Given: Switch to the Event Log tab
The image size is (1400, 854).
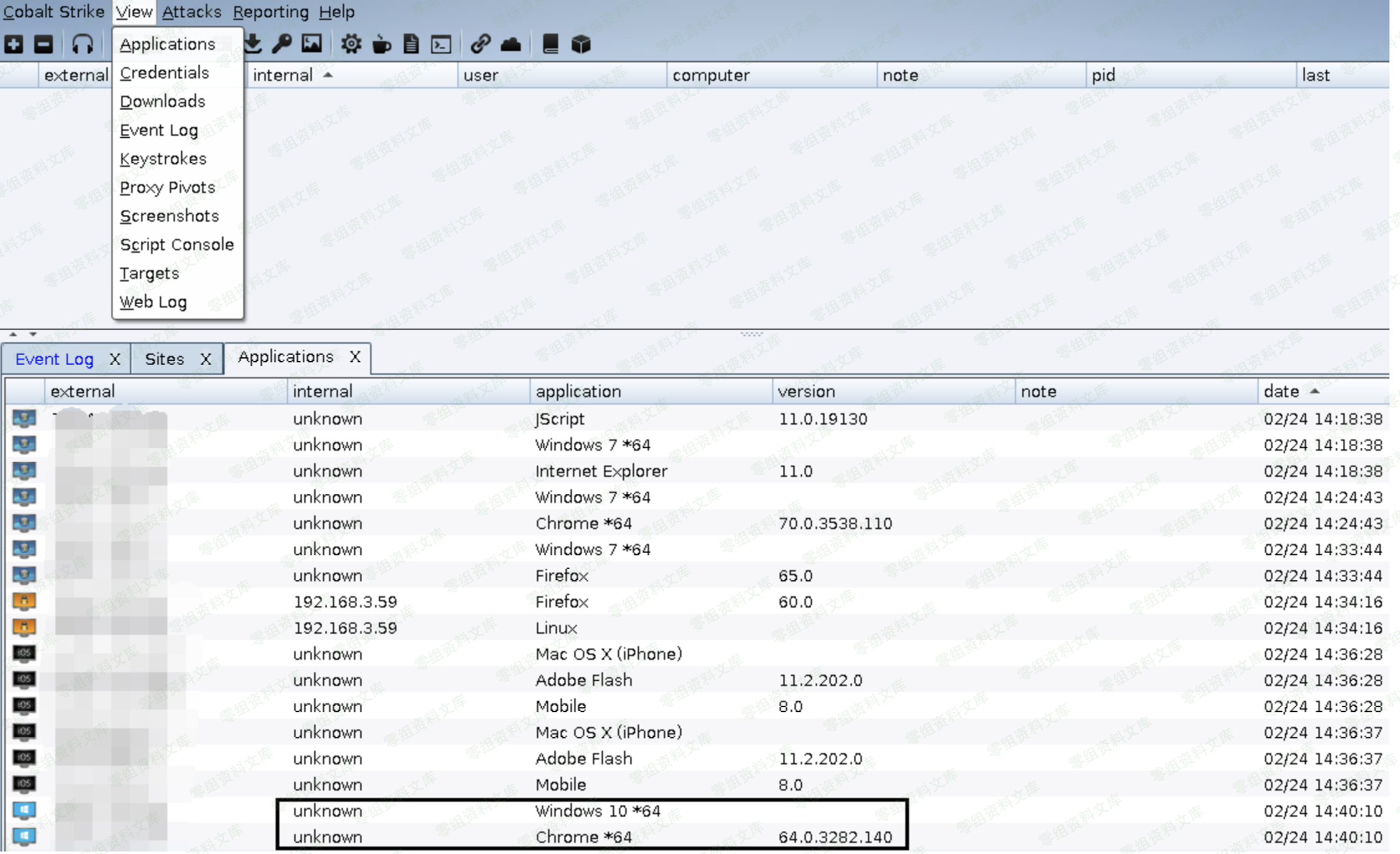Looking at the screenshot, I should [x=55, y=359].
